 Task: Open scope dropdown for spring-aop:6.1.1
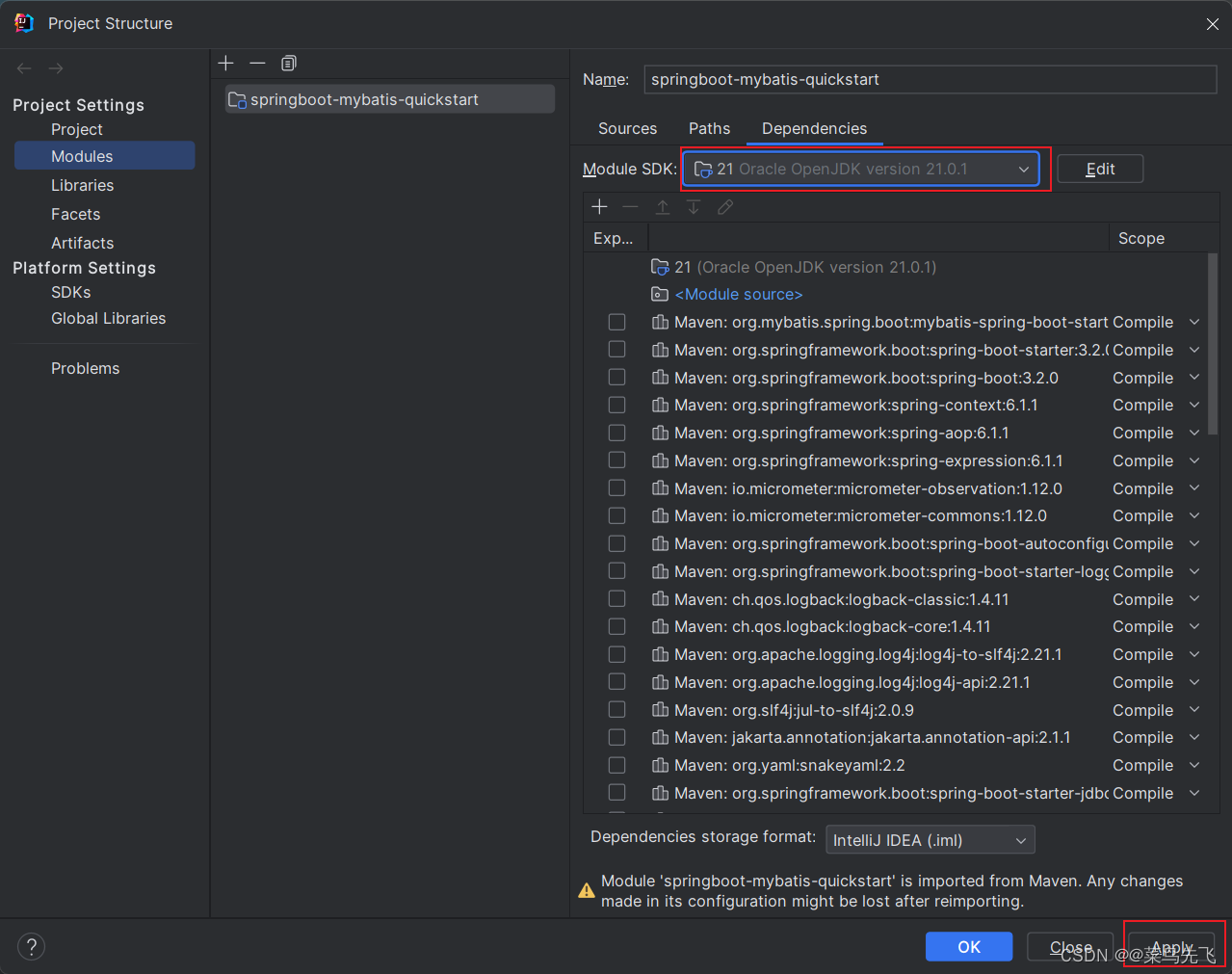click(x=1194, y=433)
